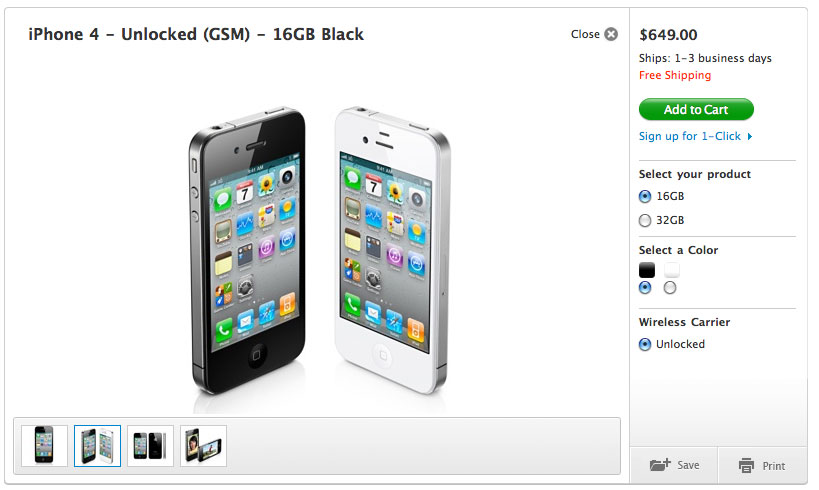
Task: Select the black and white iPhones thumbnail
Action: click(98, 446)
